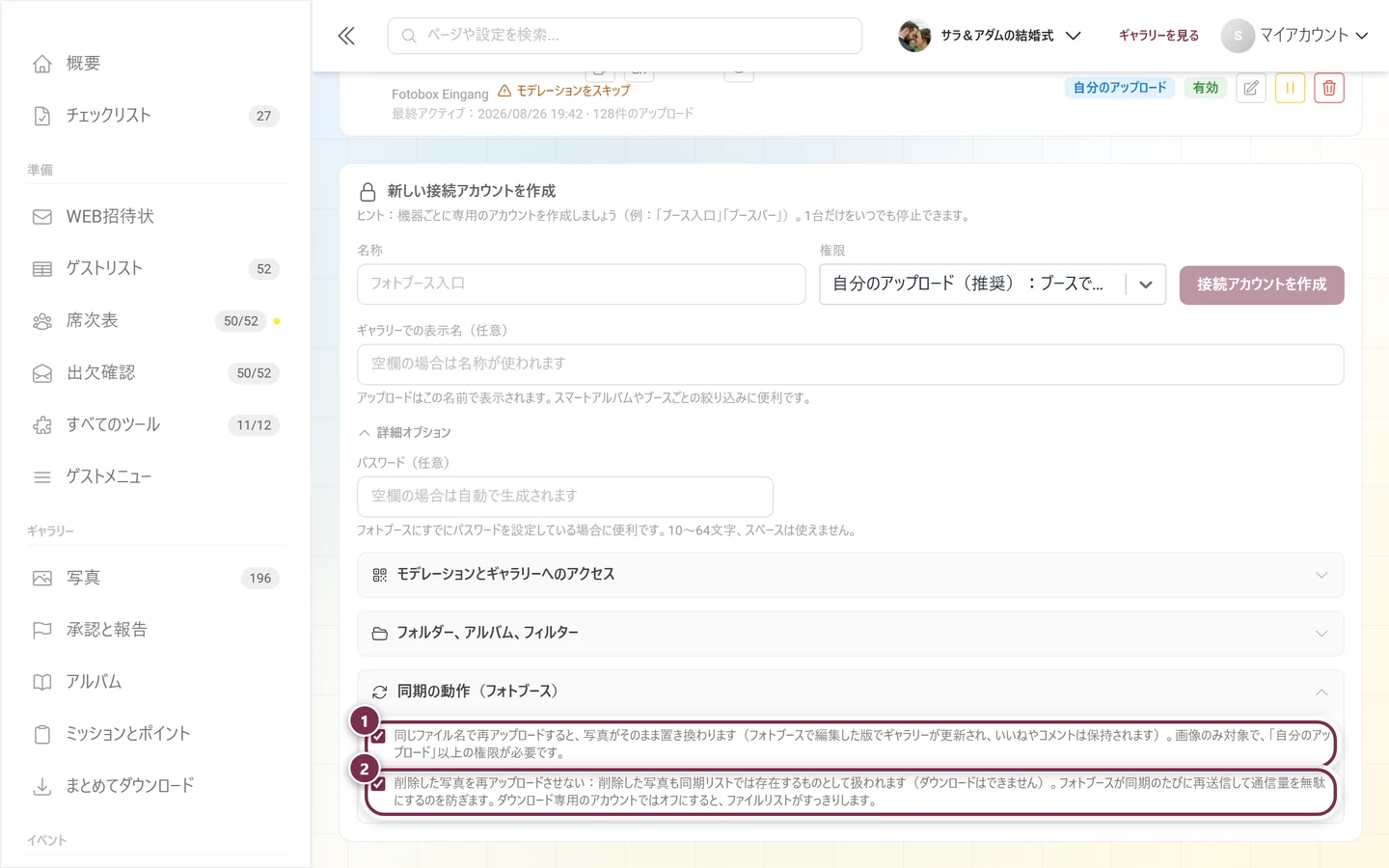This screenshot has height=868, width=1389.
Task: Click the ミッションとポイント clipboard icon
Action: pyautogui.click(x=42, y=735)
